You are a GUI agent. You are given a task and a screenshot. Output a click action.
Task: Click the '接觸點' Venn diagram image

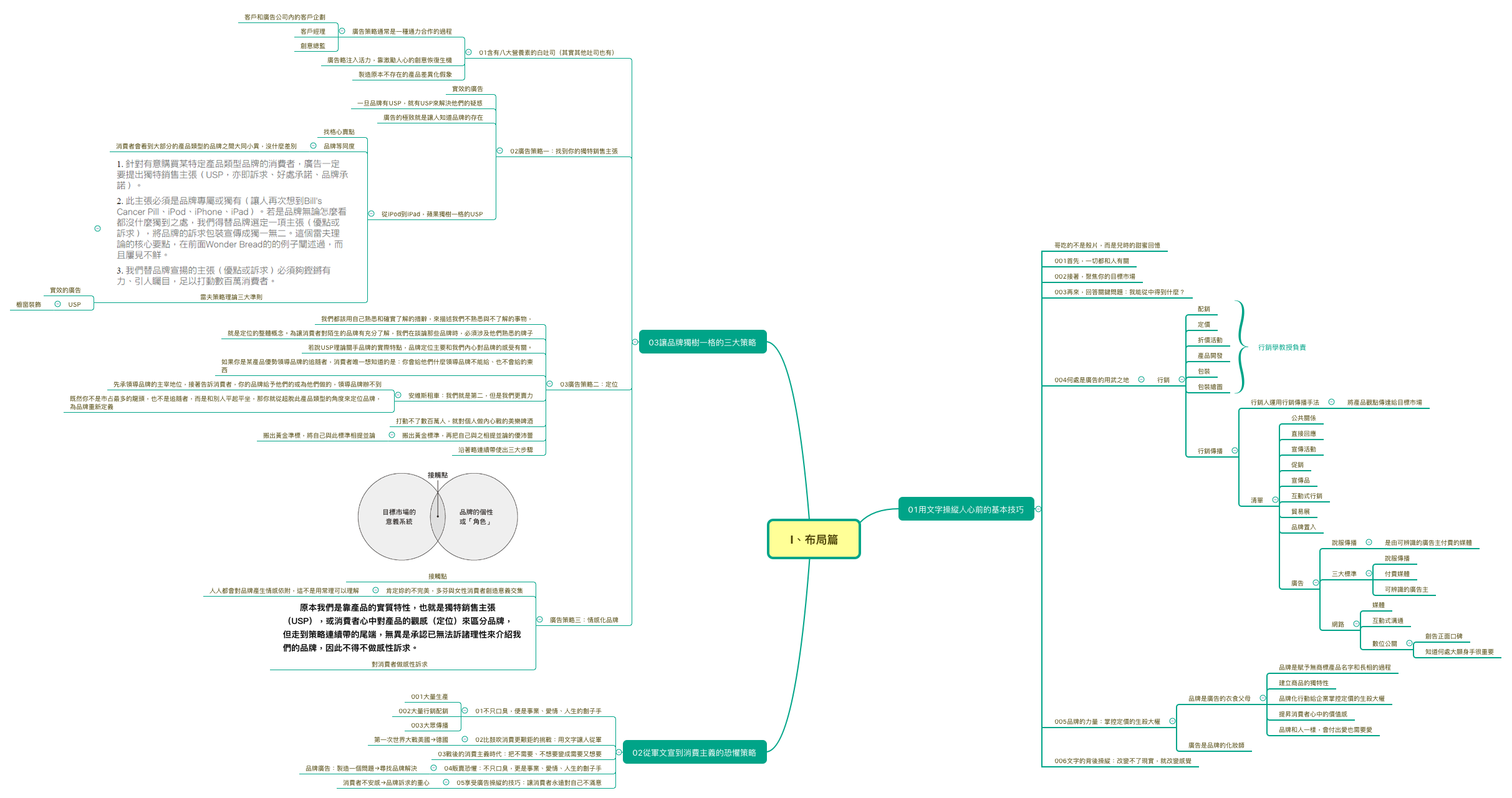tap(438, 516)
